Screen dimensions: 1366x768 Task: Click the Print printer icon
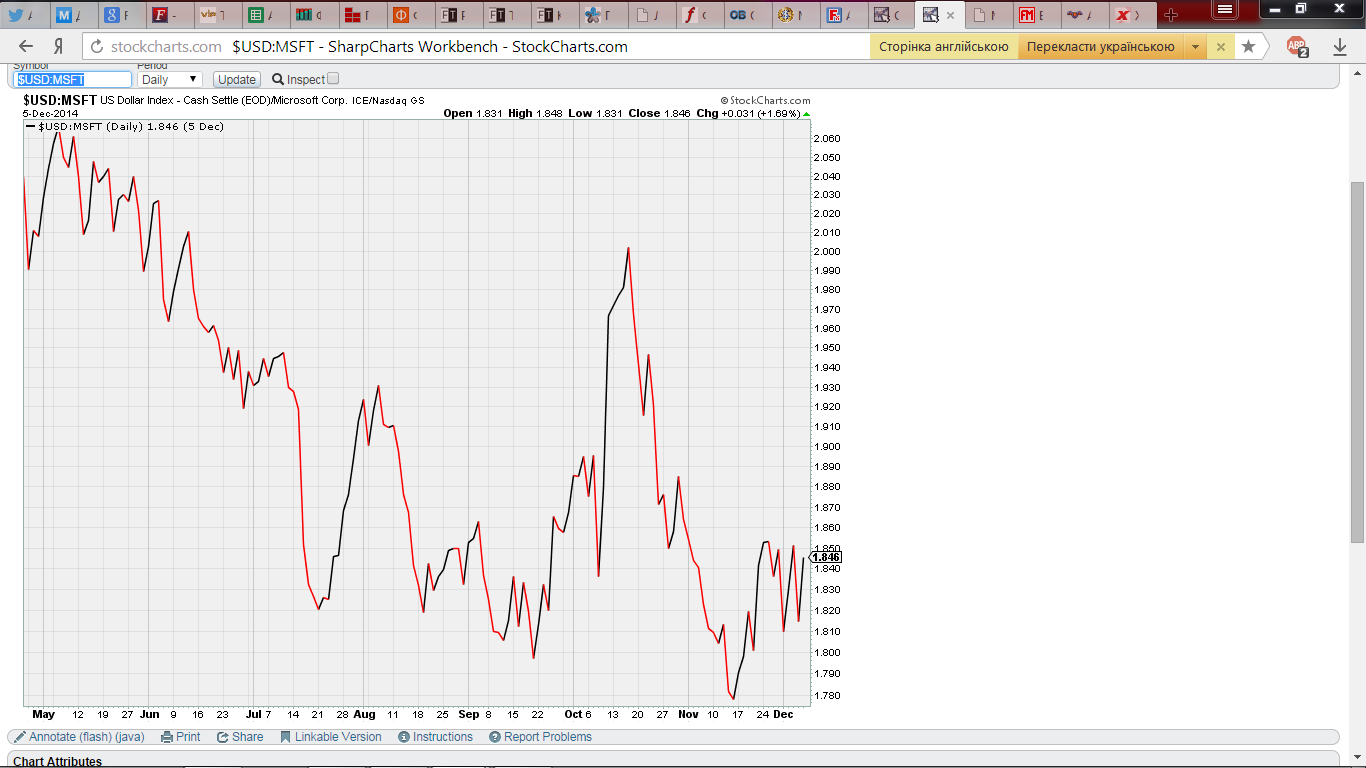166,737
